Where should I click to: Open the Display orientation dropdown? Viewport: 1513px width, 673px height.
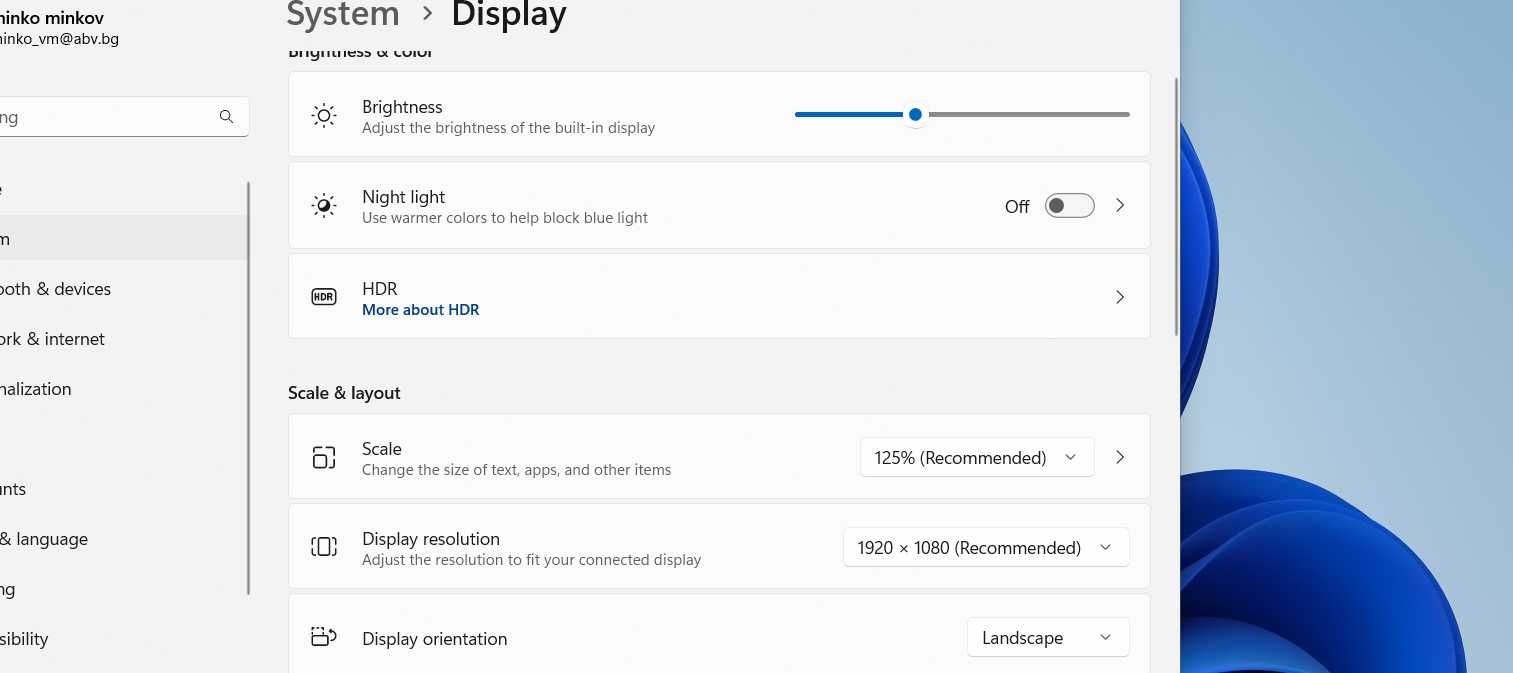tap(1048, 637)
